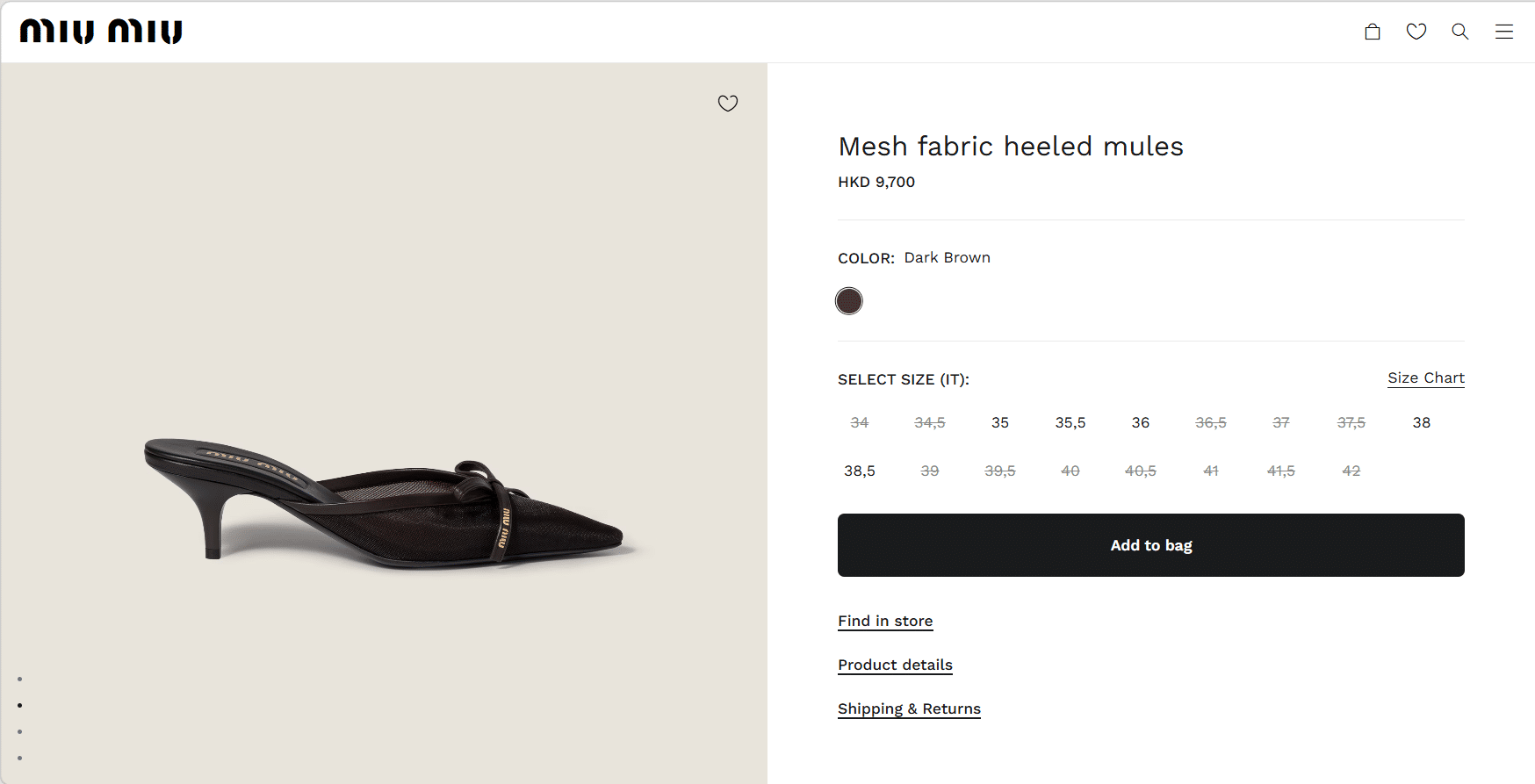Open the Size Chart link
1535x784 pixels.
[1426, 378]
